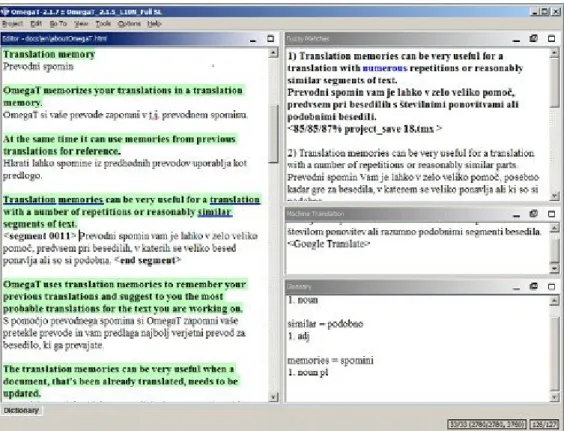Click the Fuzzy Matches pane title

(x=308, y=39)
